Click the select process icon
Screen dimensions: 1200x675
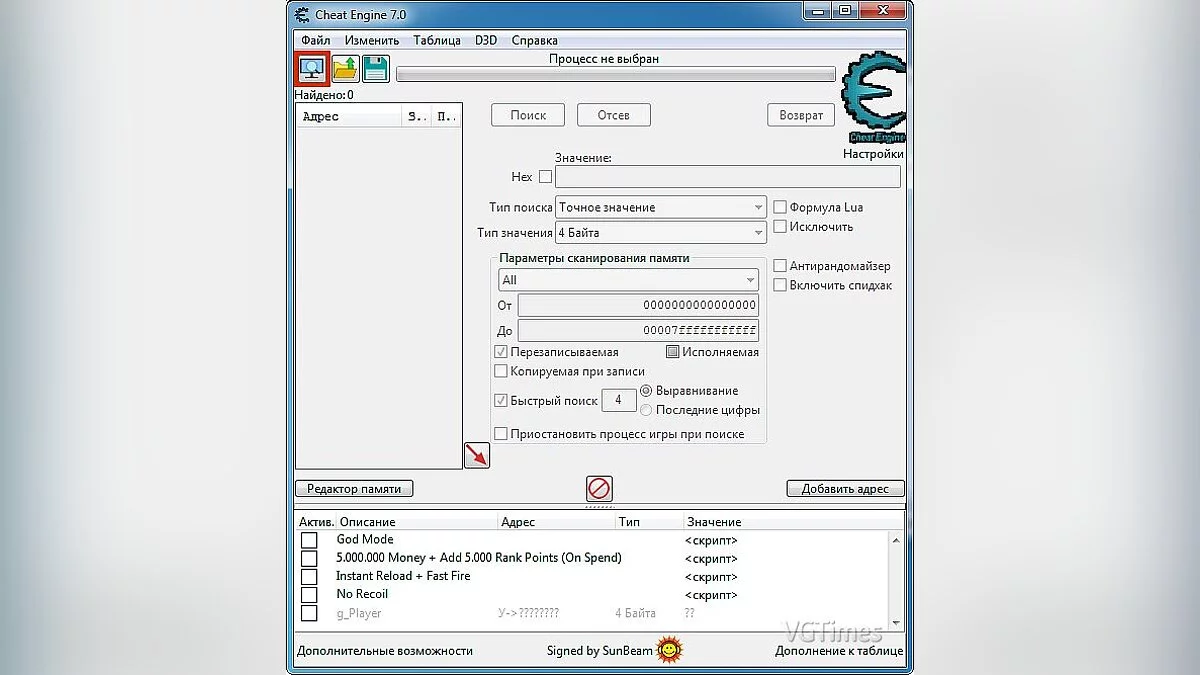pos(312,67)
